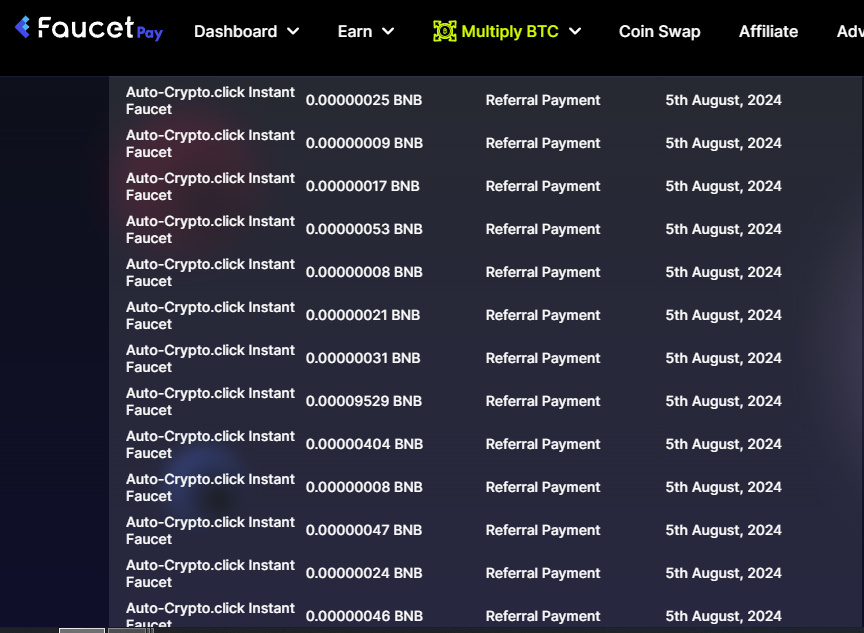
Task: Click the date in the 0.00000031 BNB row
Action: (x=723, y=358)
